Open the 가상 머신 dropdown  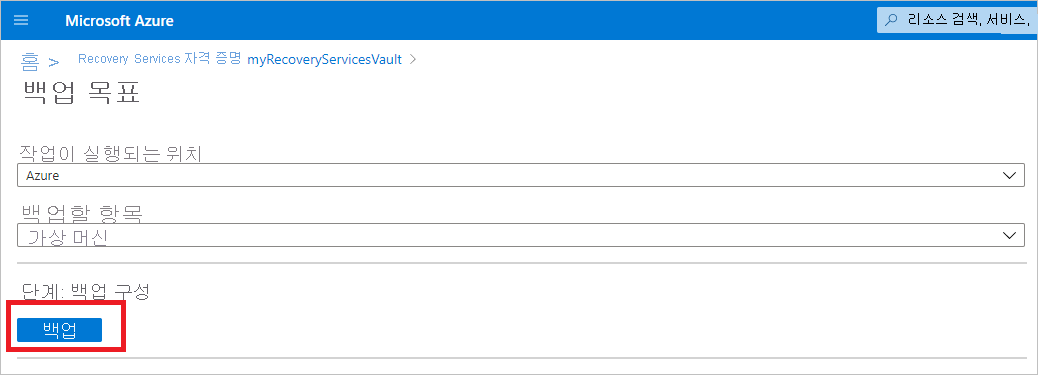point(520,236)
